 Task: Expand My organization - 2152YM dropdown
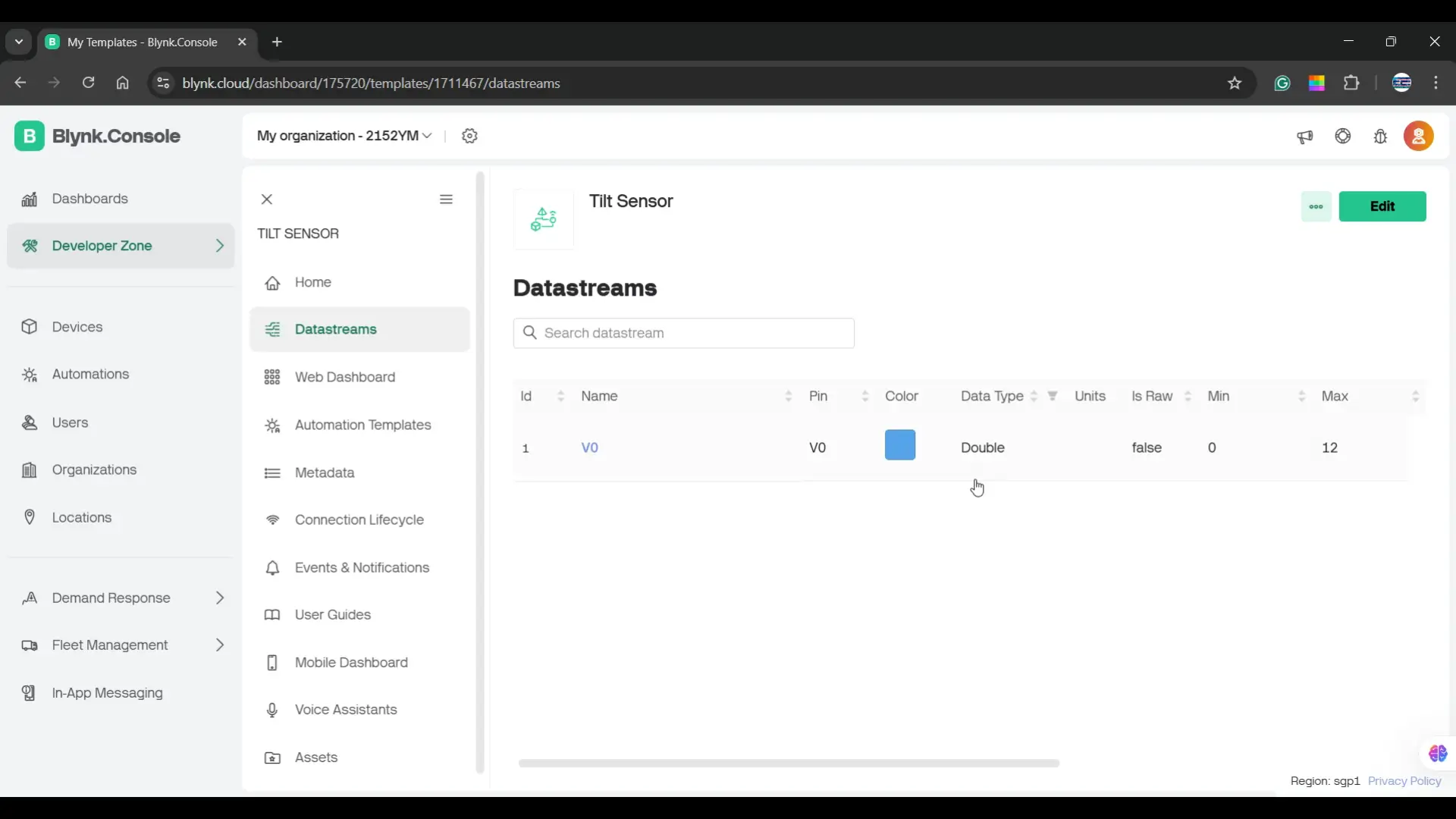point(344,136)
